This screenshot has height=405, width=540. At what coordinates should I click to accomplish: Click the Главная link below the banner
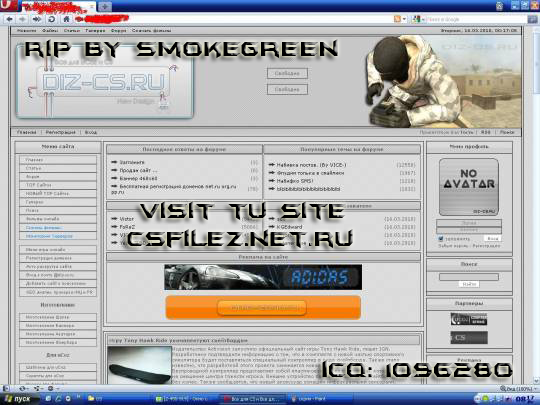(27, 132)
